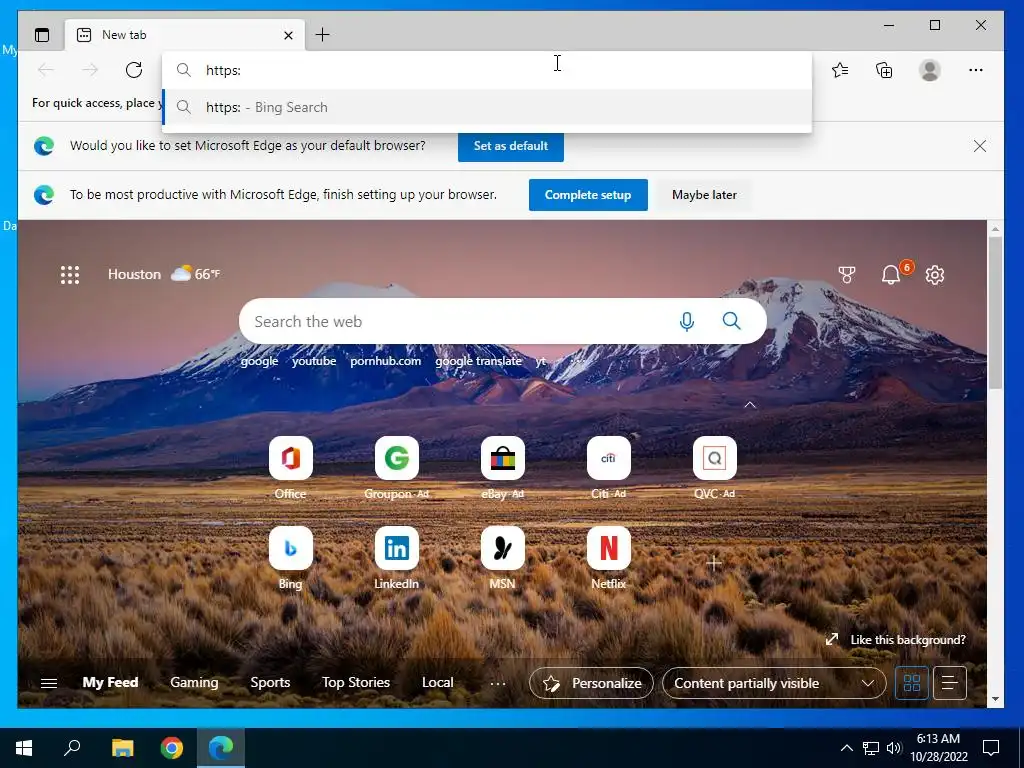This screenshot has width=1024, height=768.
Task: Click the Personalize button
Action: [591, 683]
